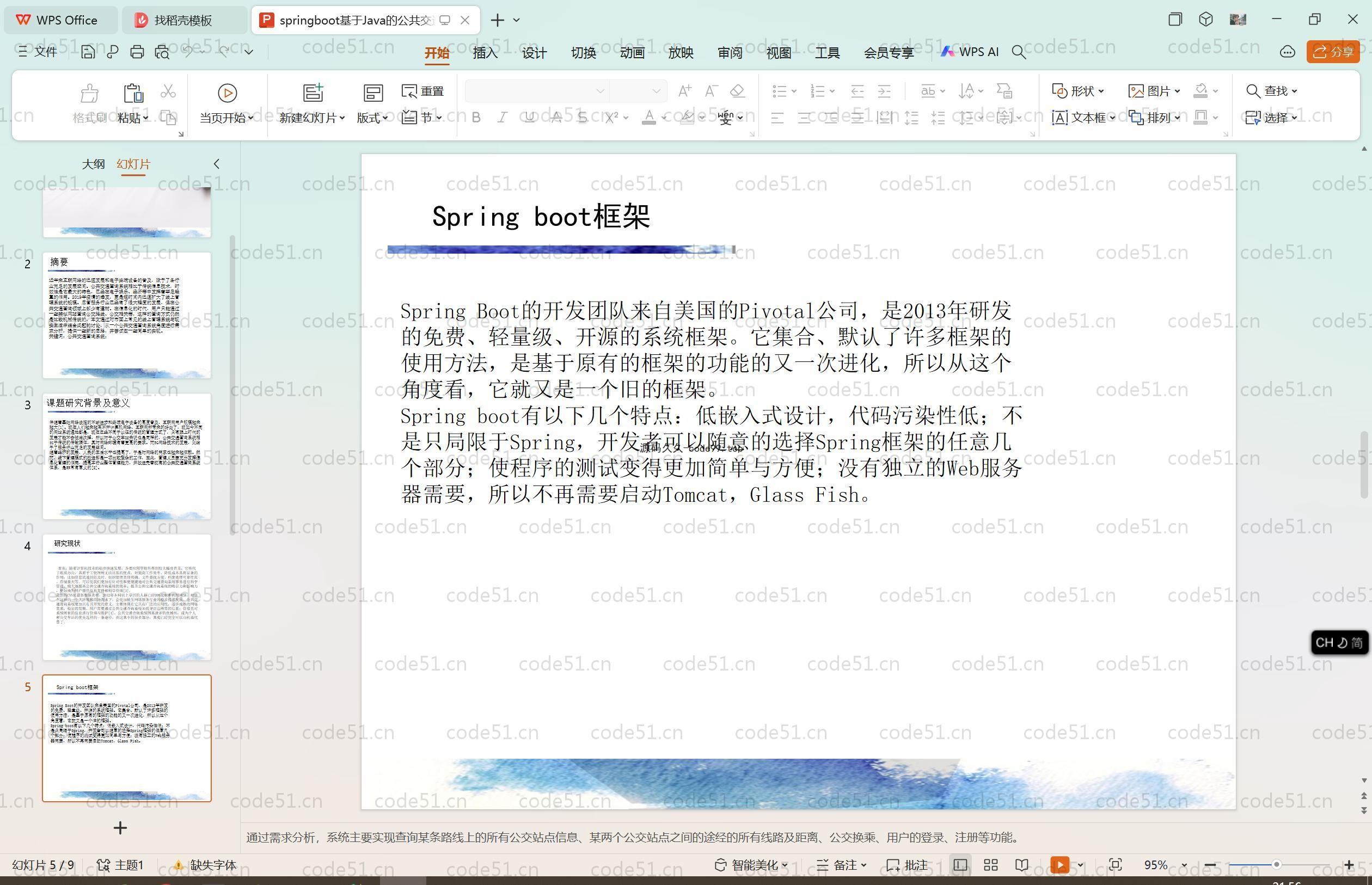
Task: Open font color picker button
Action: pyautogui.click(x=649, y=118)
